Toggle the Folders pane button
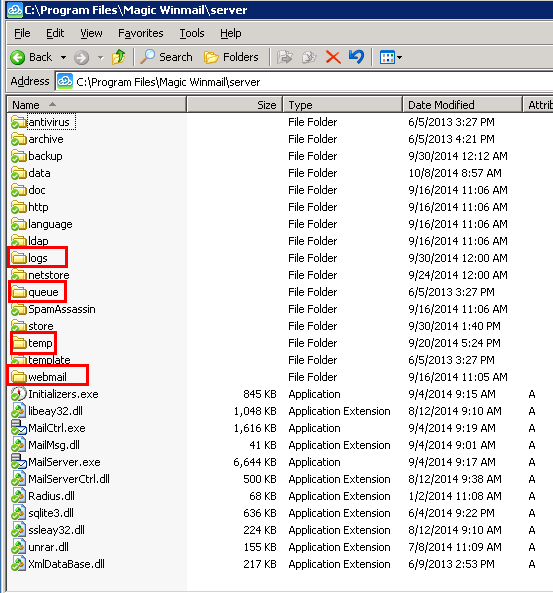This screenshot has height=593, width=553. click(x=231, y=57)
